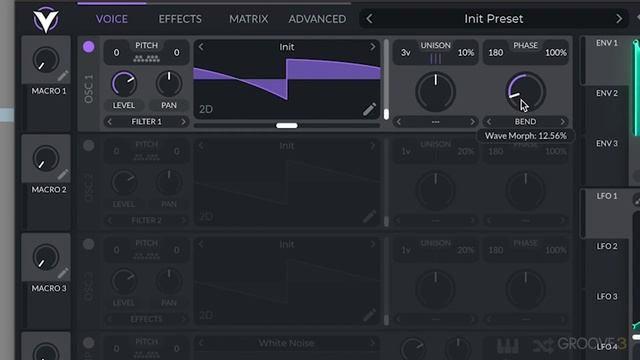The width and height of the screenshot is (640, 360).
Task: Select the ENV 2 tab
Action: 607,93
